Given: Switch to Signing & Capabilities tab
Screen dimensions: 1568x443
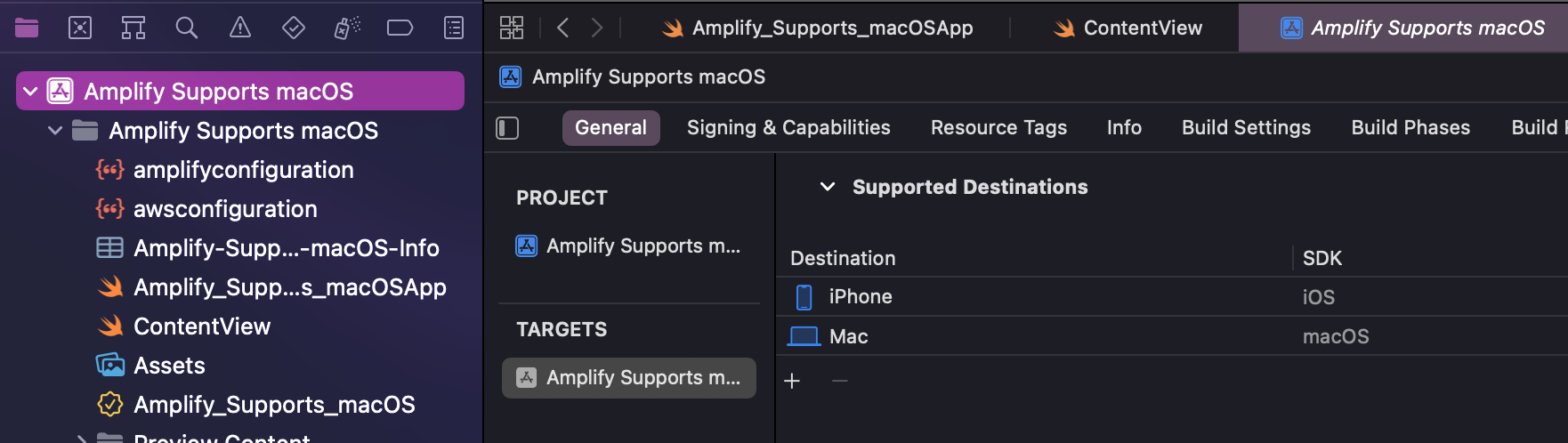Looking at the screenshot, I should (x=788, y=128).
